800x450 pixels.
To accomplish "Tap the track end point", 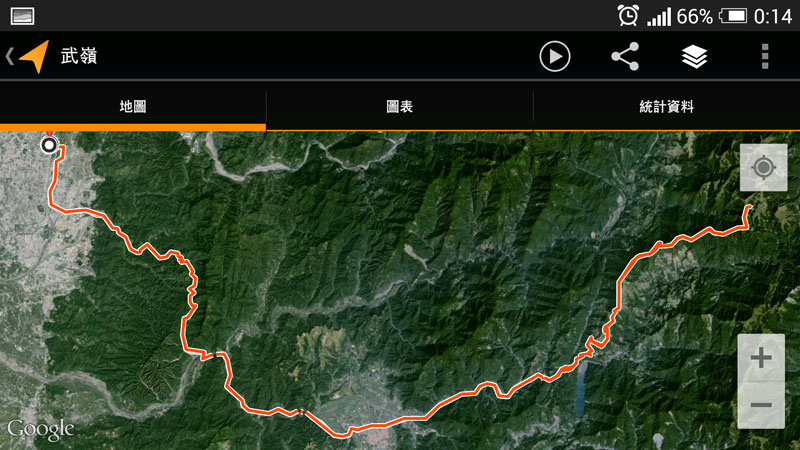I will (x=749, y=207).
